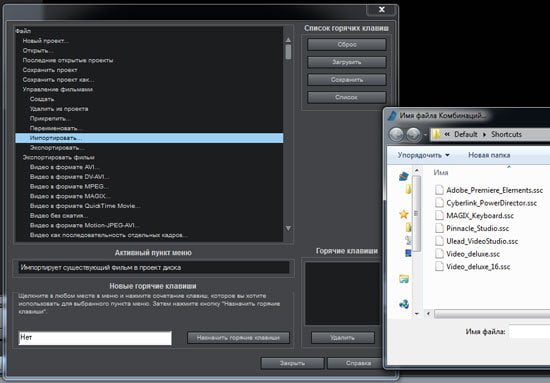Open Favorites star in navigation pane
This screenshot has width=550, height=383.
404,214
